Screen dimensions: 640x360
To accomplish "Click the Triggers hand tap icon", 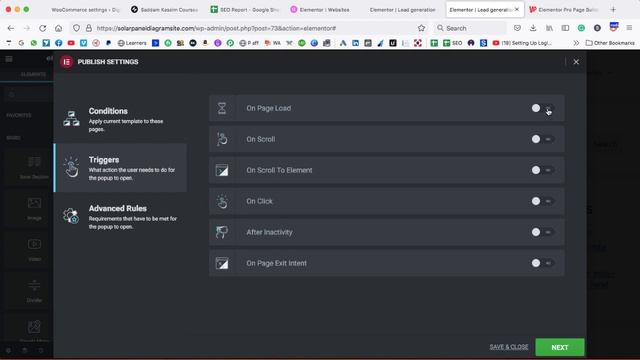I will pos(71,167).
